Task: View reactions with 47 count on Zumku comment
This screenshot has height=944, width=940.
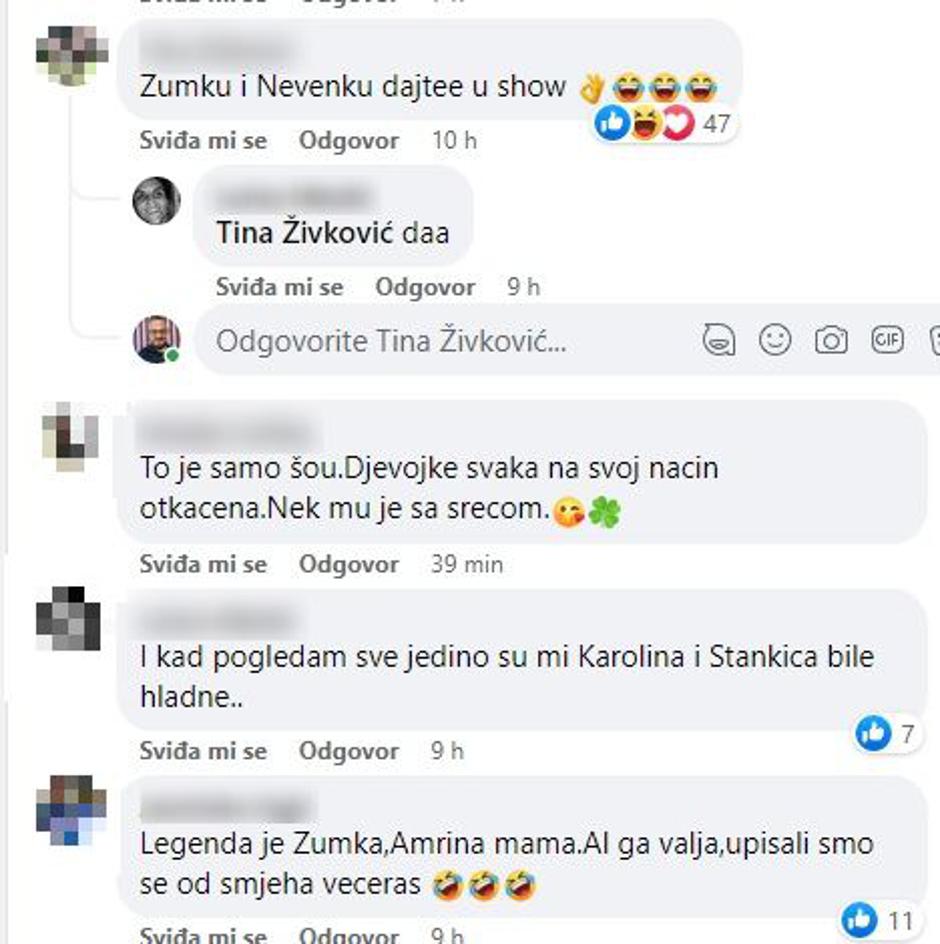Action: pyautogui.click(x=662, y=123)
